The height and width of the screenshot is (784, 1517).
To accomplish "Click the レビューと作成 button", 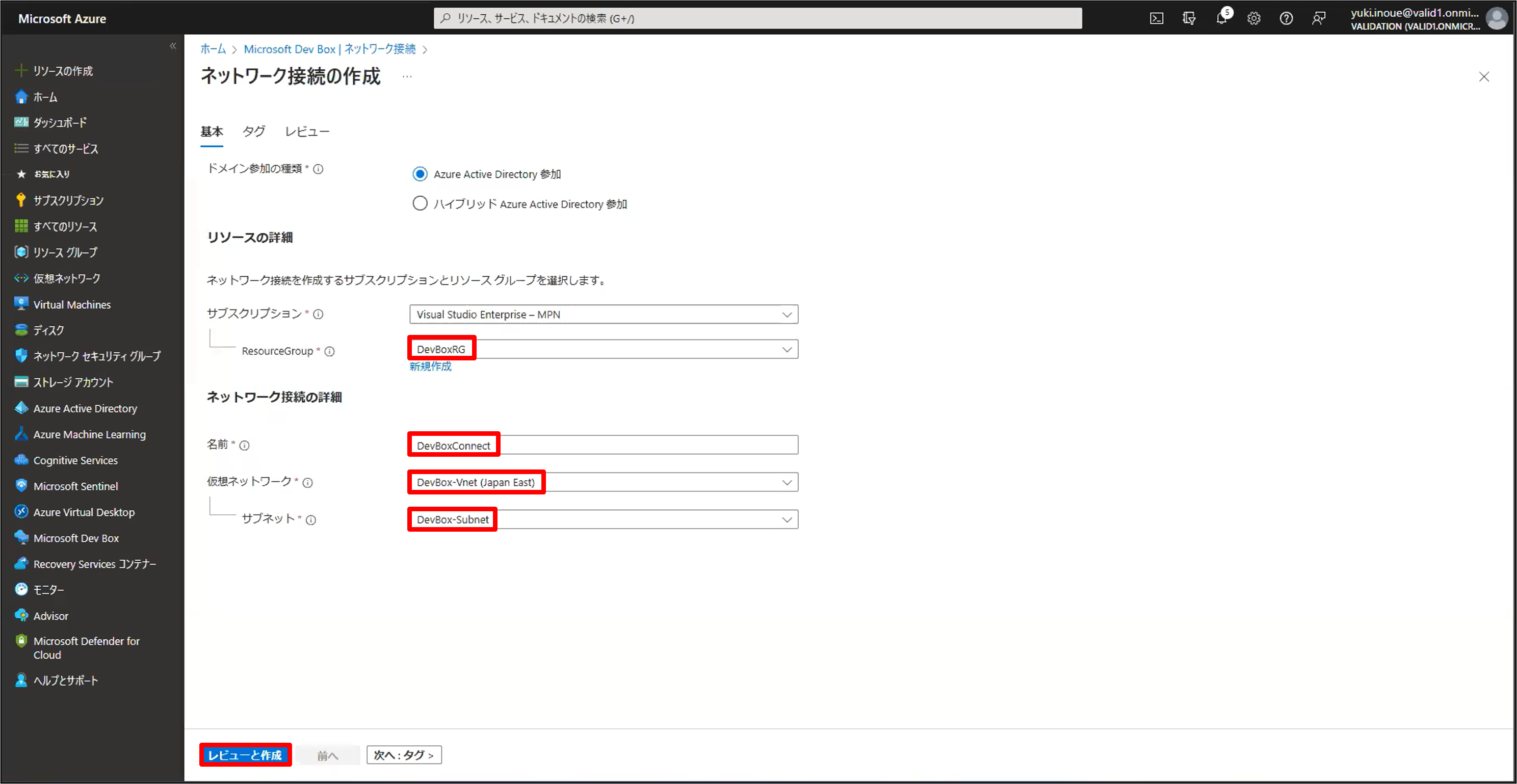I will [245, 754].
